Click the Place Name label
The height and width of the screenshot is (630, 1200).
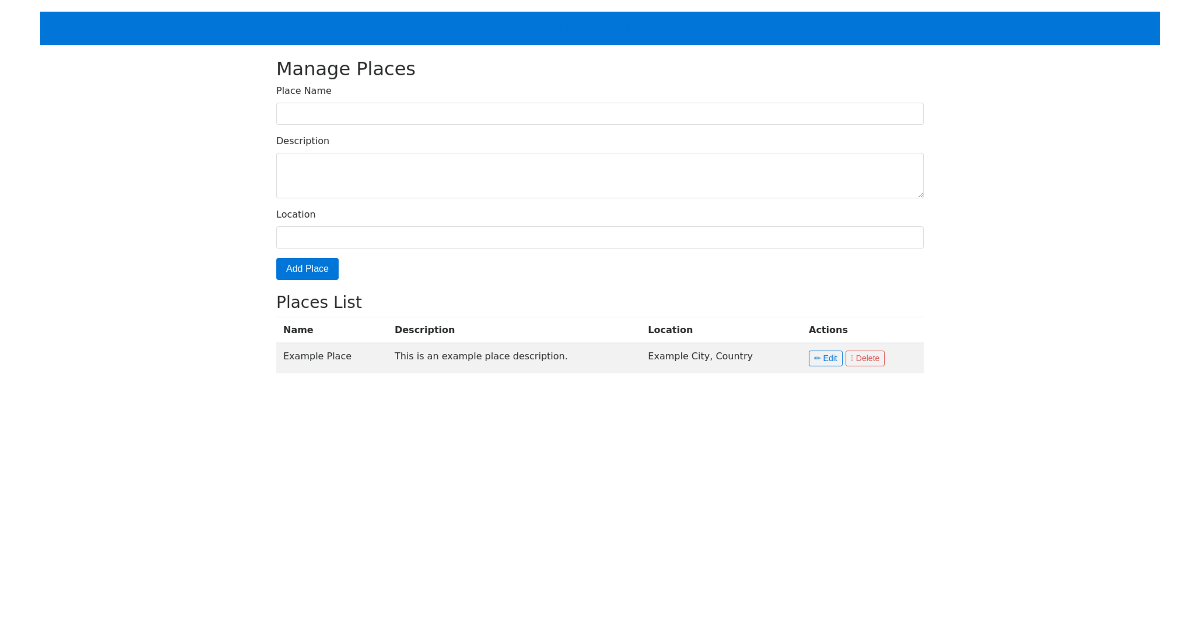303,90
